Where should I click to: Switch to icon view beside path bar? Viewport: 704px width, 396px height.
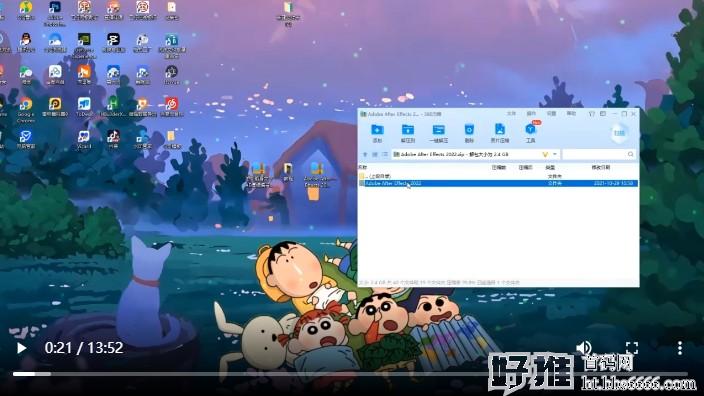click(x=375, y=154)
